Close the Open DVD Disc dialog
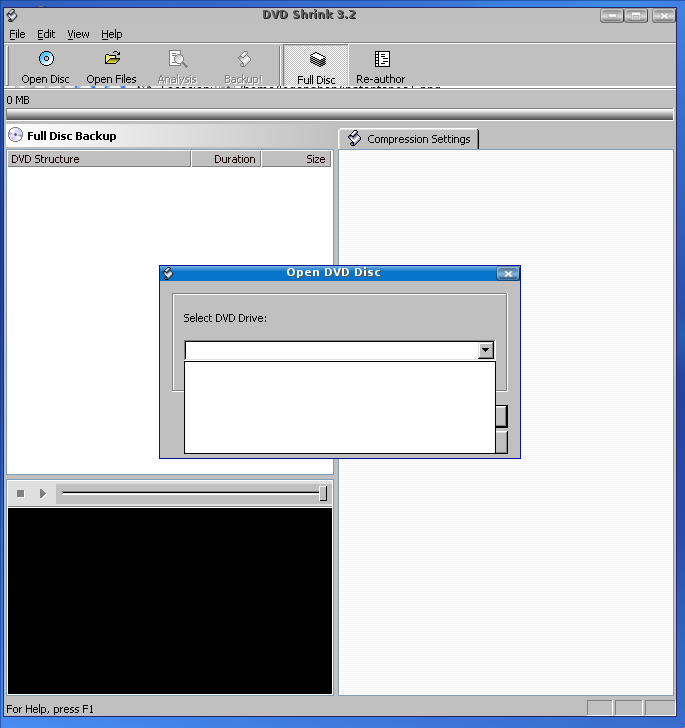This screenshot has width=685, height=728. point(508,273)
